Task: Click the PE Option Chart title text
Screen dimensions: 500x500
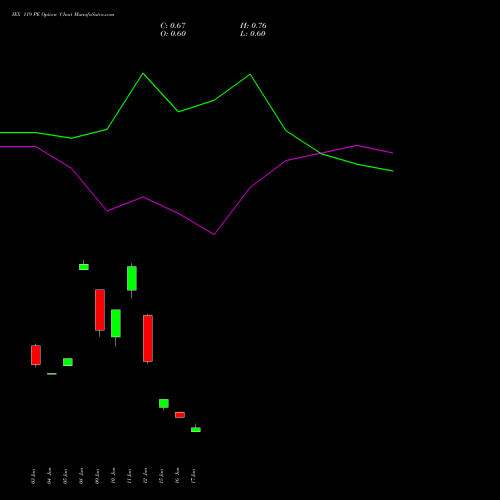Action: point(63,15)
